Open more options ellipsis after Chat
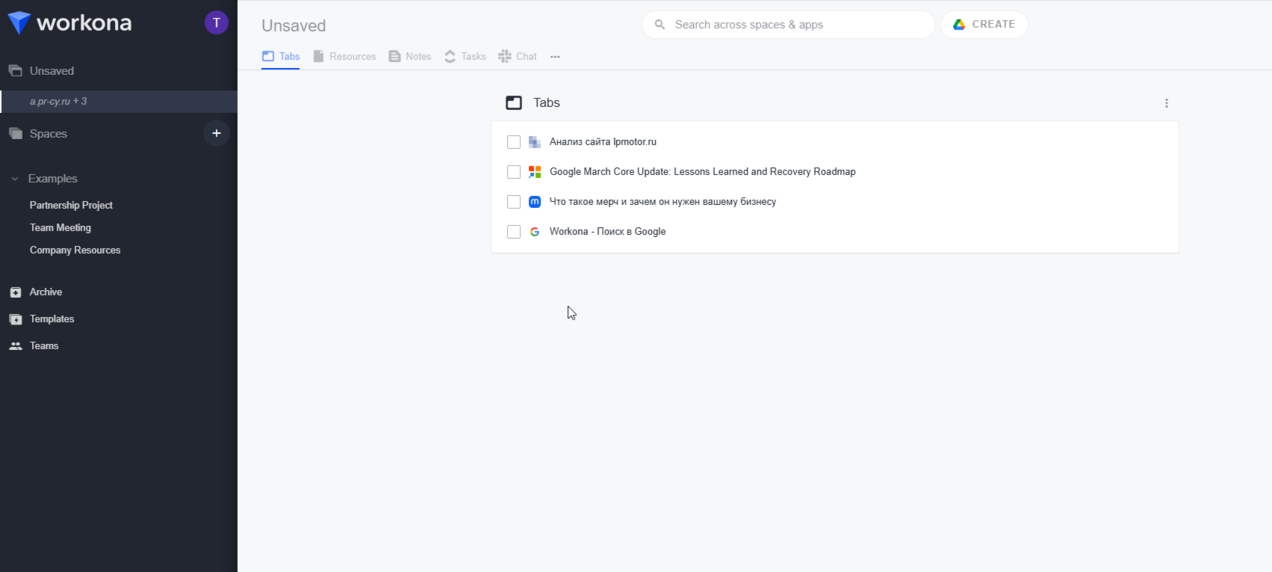This screenshot has width=1272, height=572. tap(555, 57)
